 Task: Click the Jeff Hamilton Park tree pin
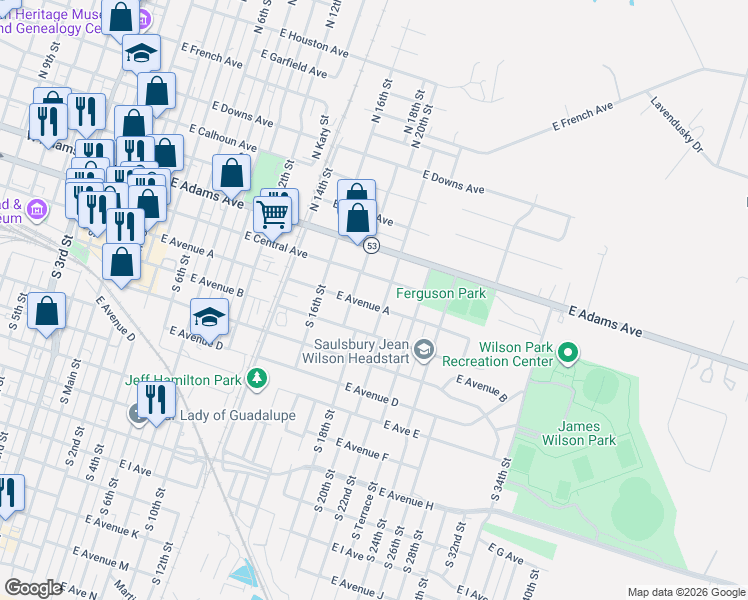coord(257,380)
